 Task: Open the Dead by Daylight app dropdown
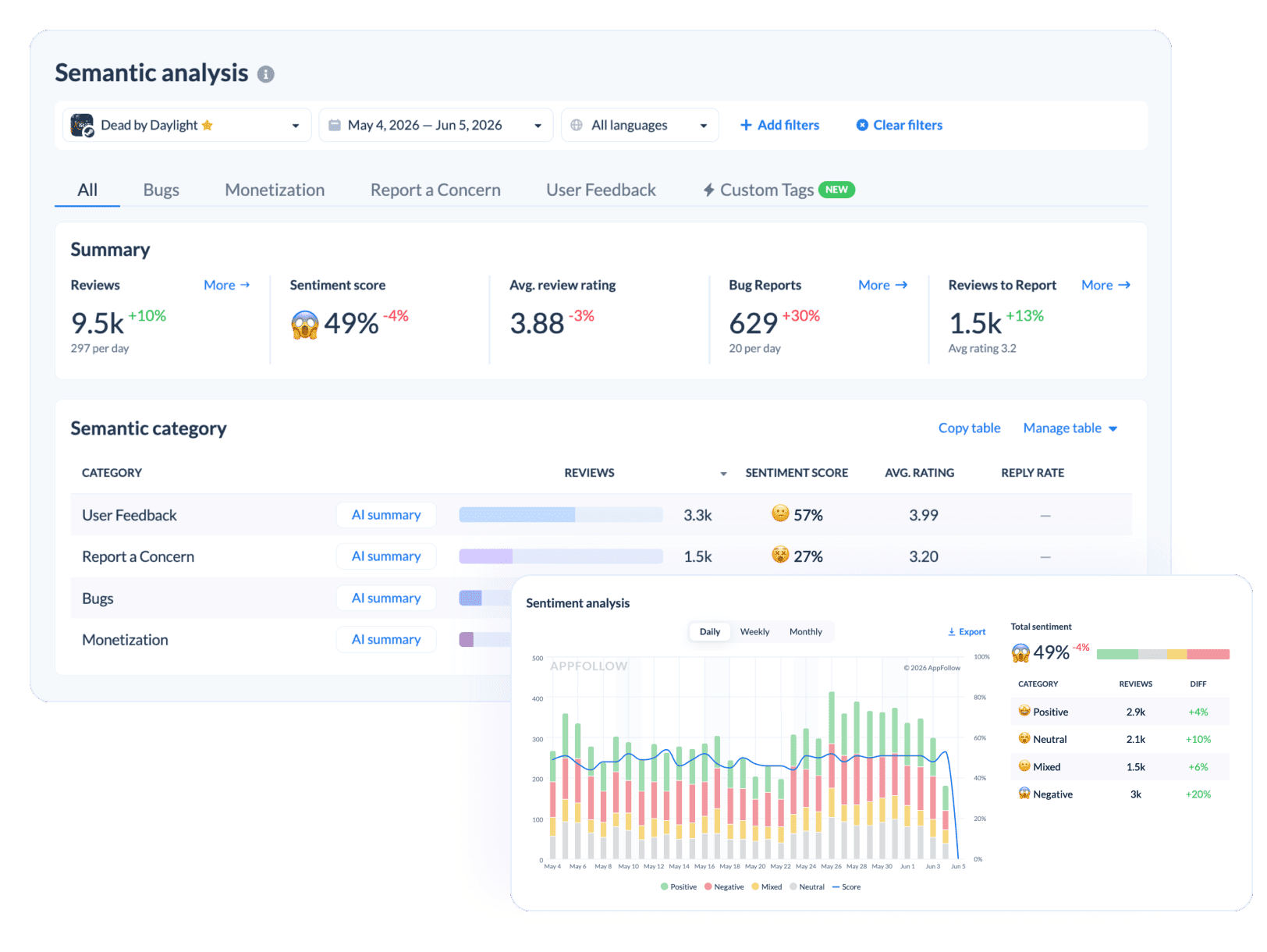pyautogui.click(x=187, y=125)
